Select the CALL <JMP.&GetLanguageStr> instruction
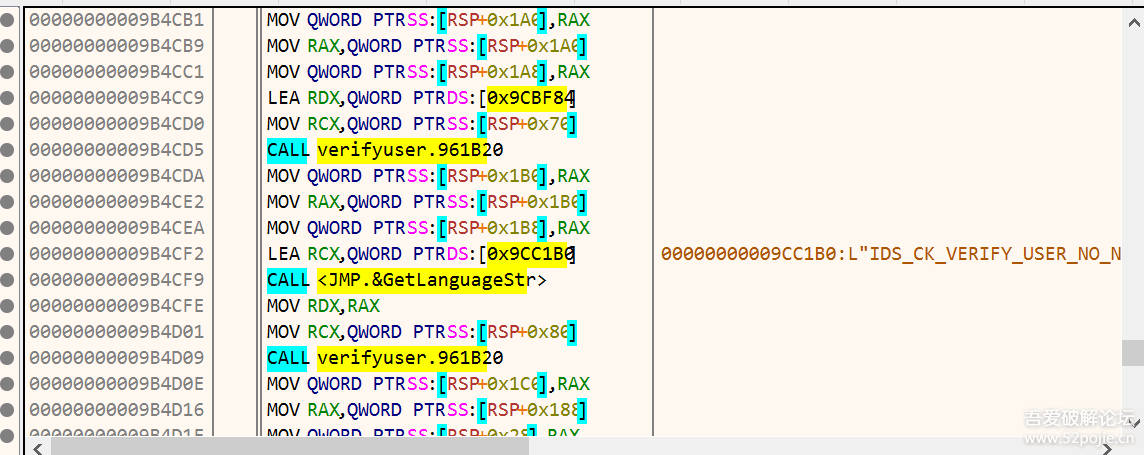 406,280
